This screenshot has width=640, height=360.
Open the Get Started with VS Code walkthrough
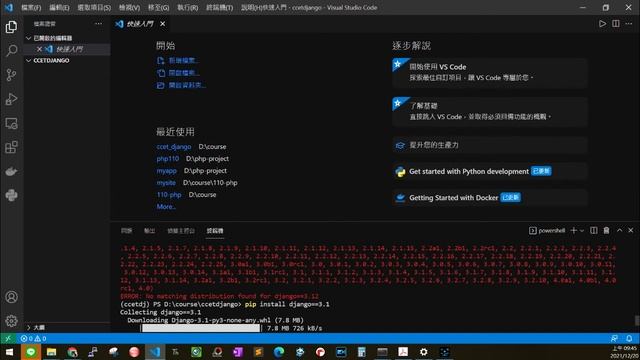point(489,72)
